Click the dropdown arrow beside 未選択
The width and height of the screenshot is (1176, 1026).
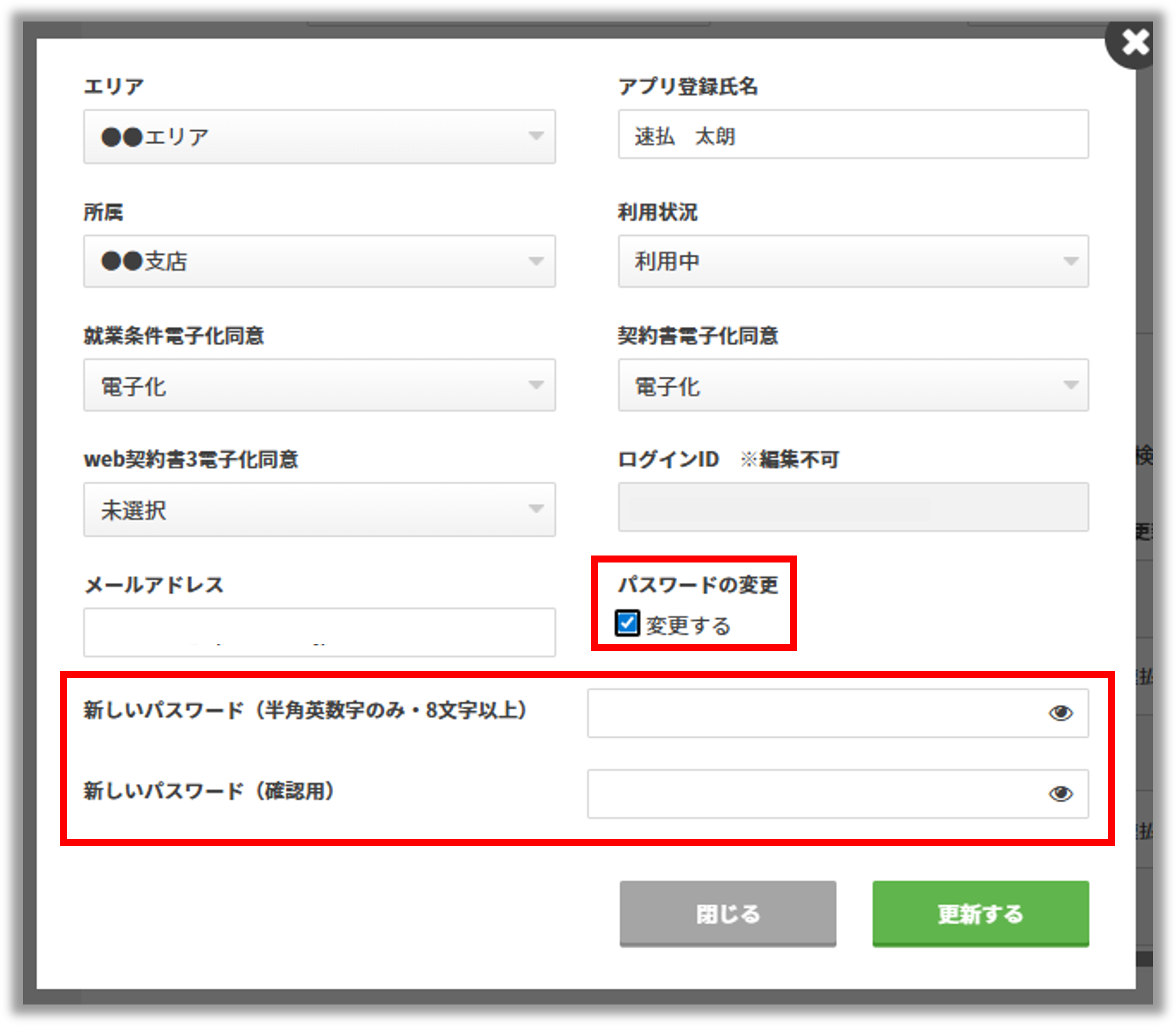click(535, 509)
